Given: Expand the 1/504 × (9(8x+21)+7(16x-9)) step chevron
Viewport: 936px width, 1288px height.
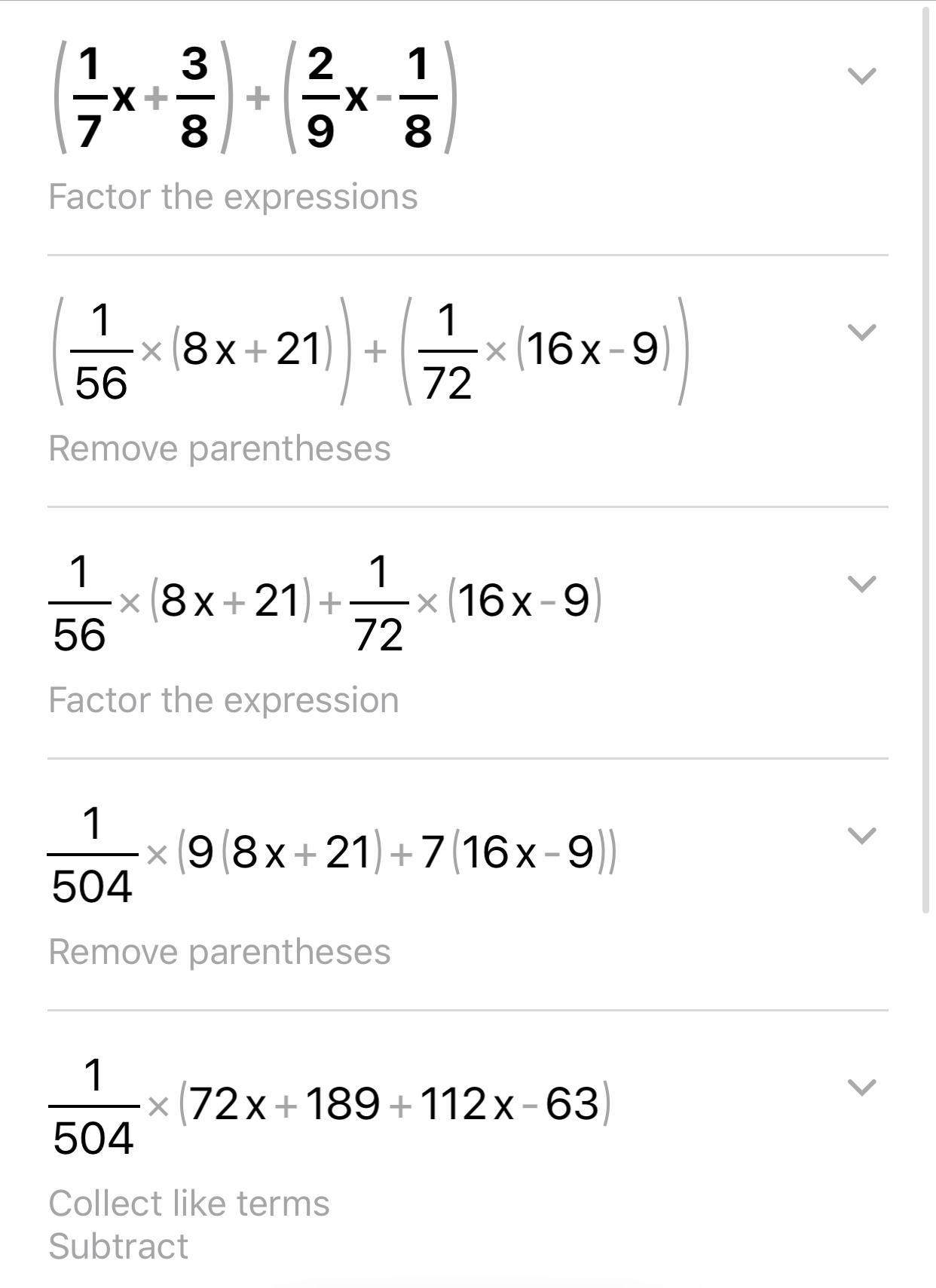Looking at the screenshot, I should [861, 835].
